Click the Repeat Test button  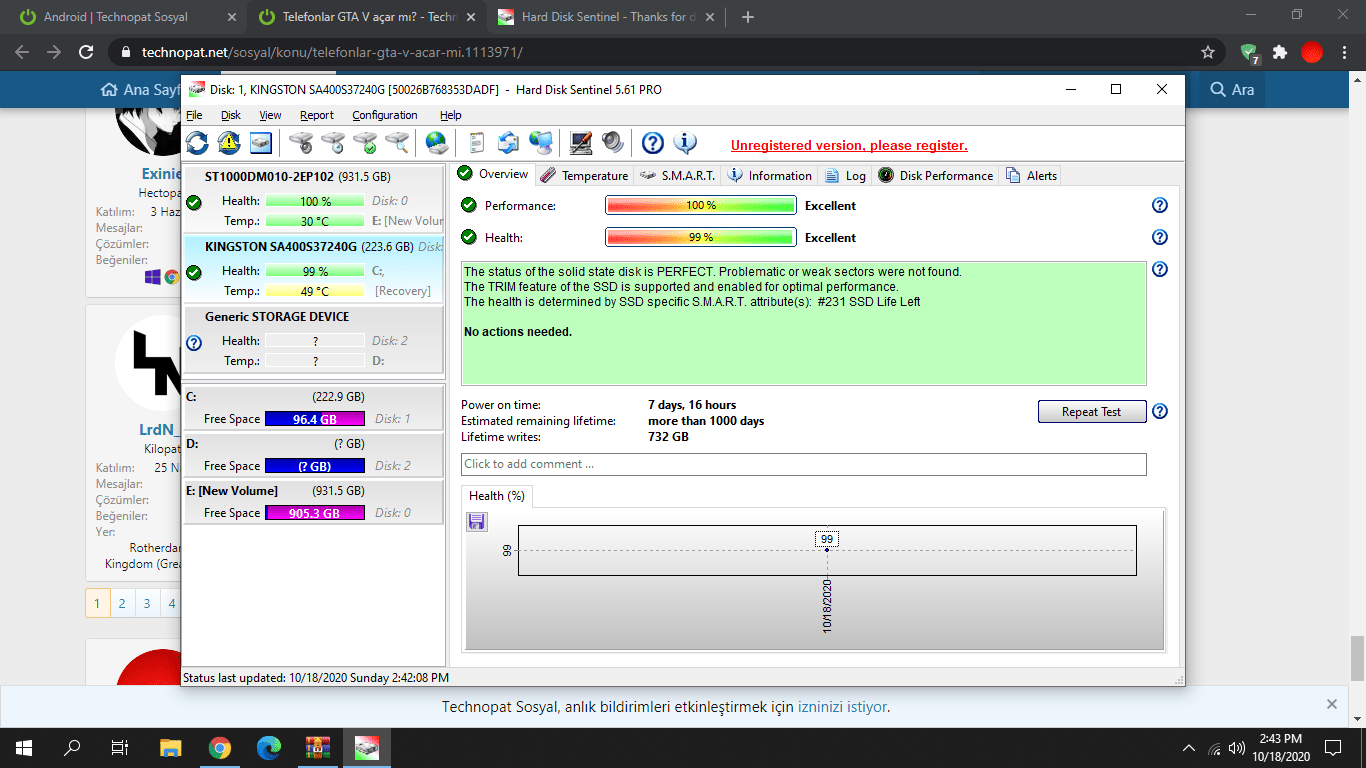1092,411
